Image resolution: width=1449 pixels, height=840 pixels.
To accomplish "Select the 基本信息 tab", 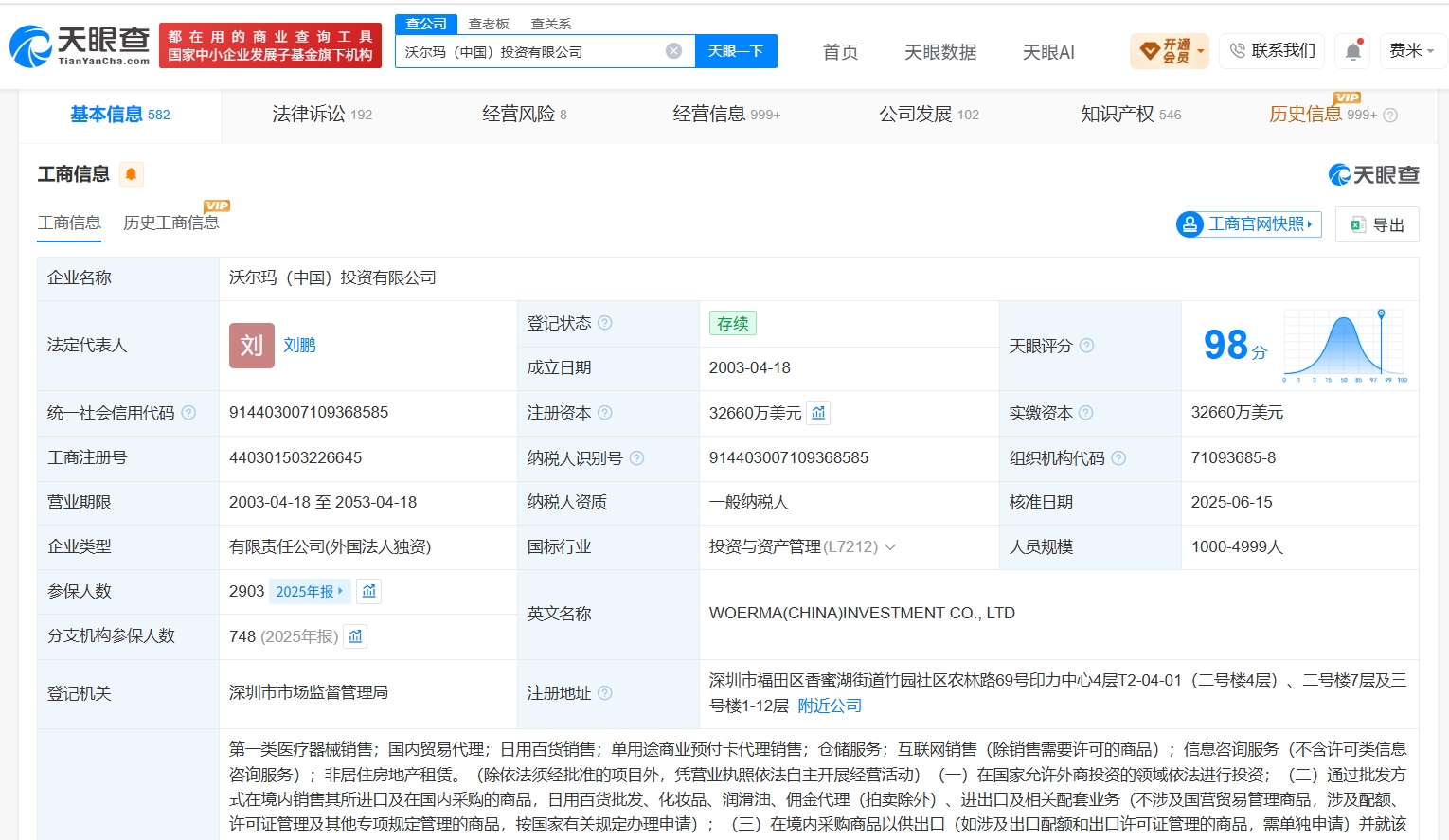I will 120,115.
